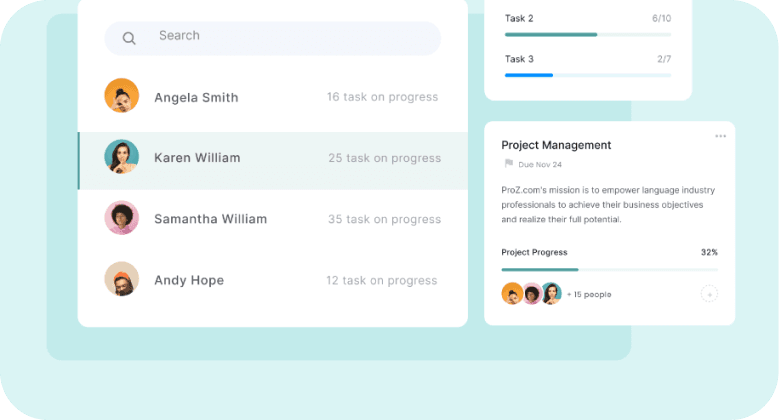Click the third member avatar on project card
The width and height of the screenshot is (779, 420).
coord(551,294)
